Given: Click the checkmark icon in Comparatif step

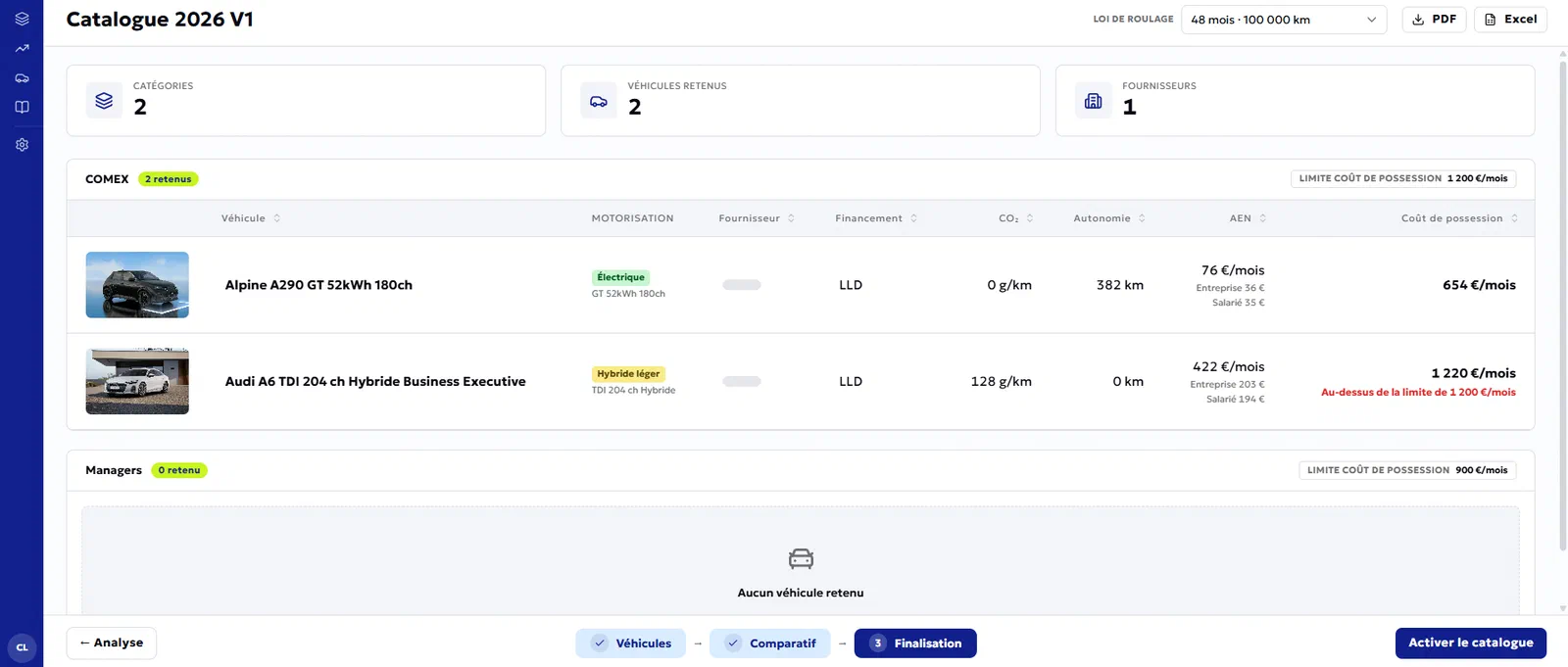Looking at the screenshot, I should tap(733, 643).
